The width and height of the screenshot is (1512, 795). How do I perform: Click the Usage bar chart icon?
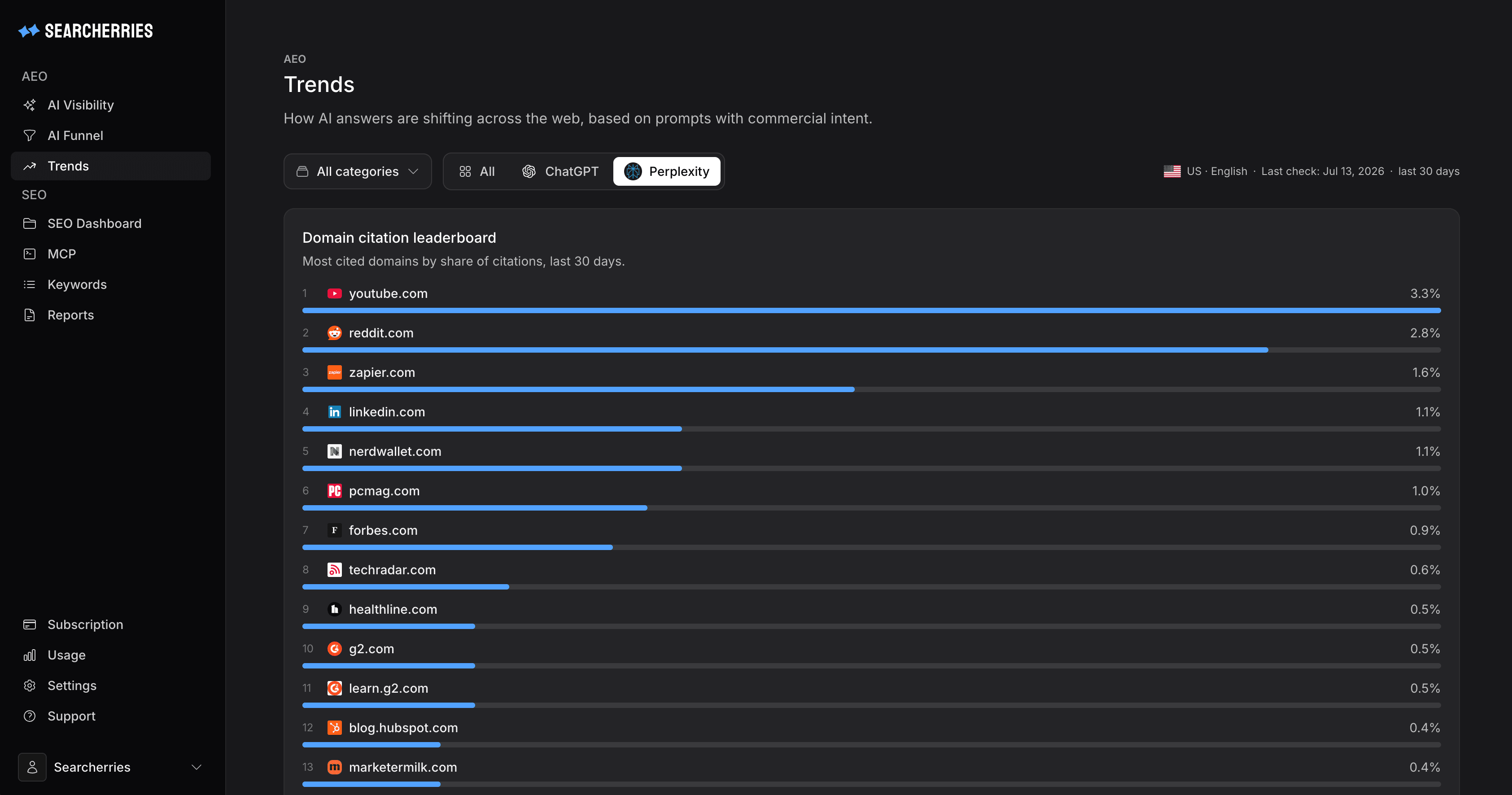pos(29,655)
